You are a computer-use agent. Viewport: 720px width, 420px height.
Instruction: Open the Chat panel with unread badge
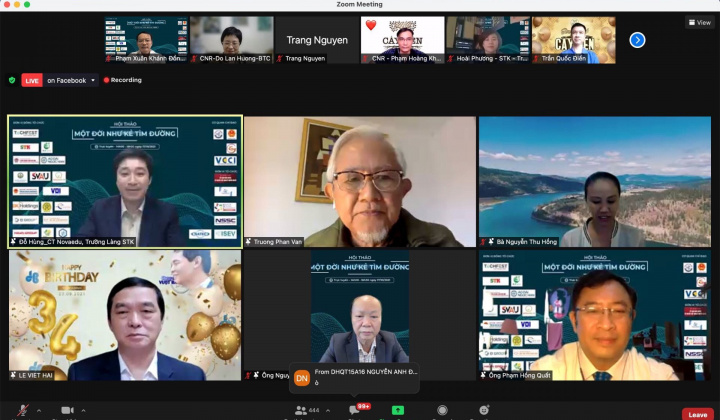(x=356, y=411)
